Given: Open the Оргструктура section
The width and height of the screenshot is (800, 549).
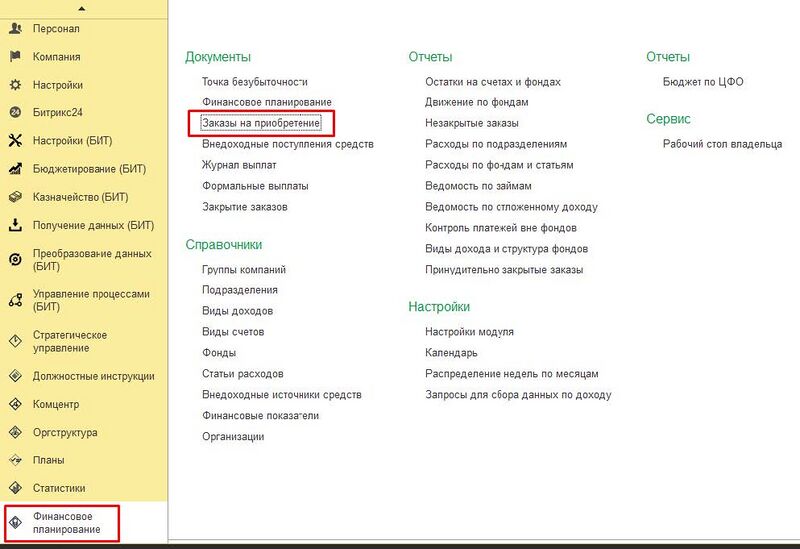Looking at the screenshot, I should [x=65, y=432].
